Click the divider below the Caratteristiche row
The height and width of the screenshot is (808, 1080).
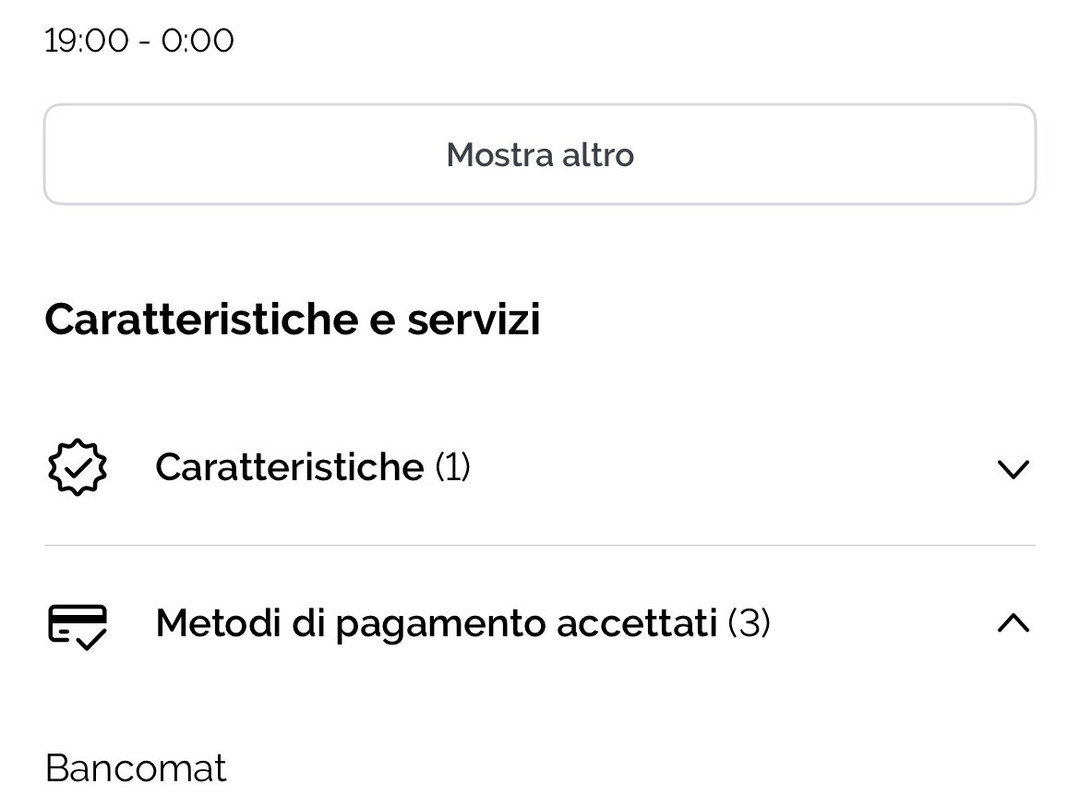pyautogui.click(x=540, y=545)
